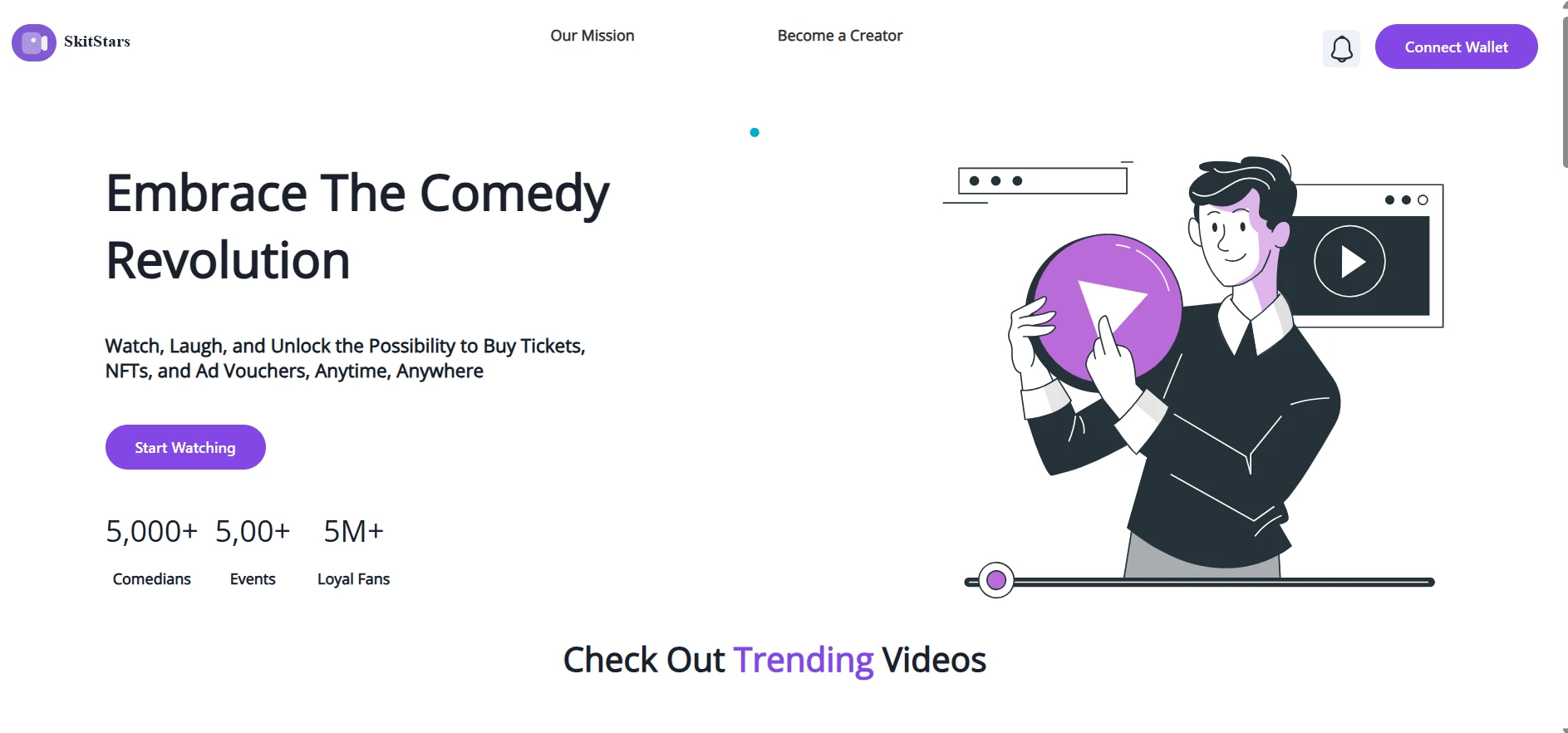
Task: Click the purple knob on the illustrated slider
Action: 996,580
